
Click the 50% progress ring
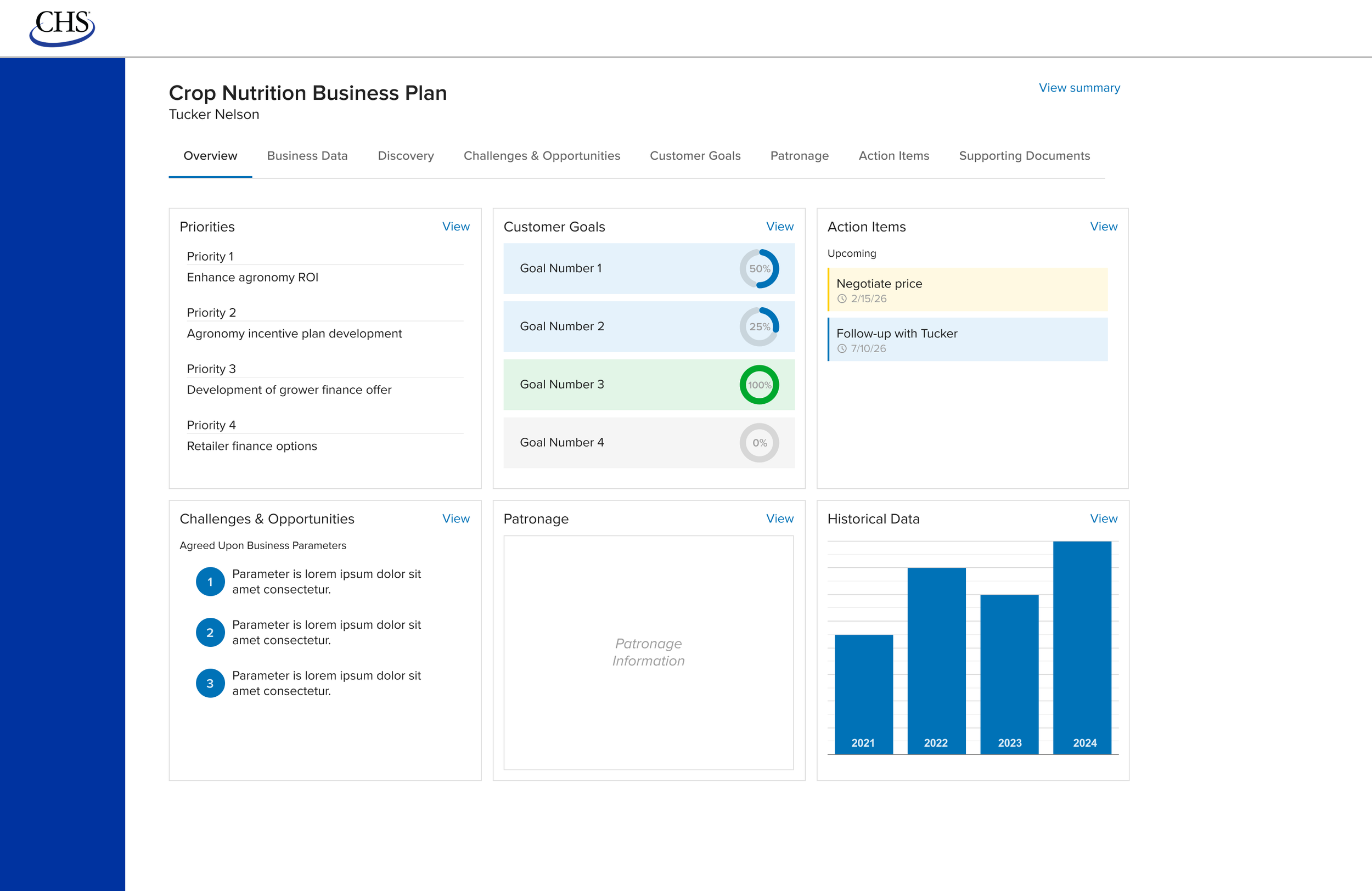(x=759, y=269)
